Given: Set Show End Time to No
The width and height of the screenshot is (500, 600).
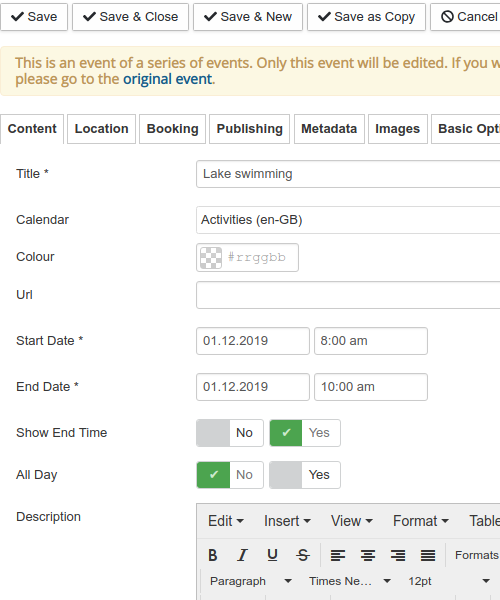Looking at the screenshot, I should [x=230, y=433].
